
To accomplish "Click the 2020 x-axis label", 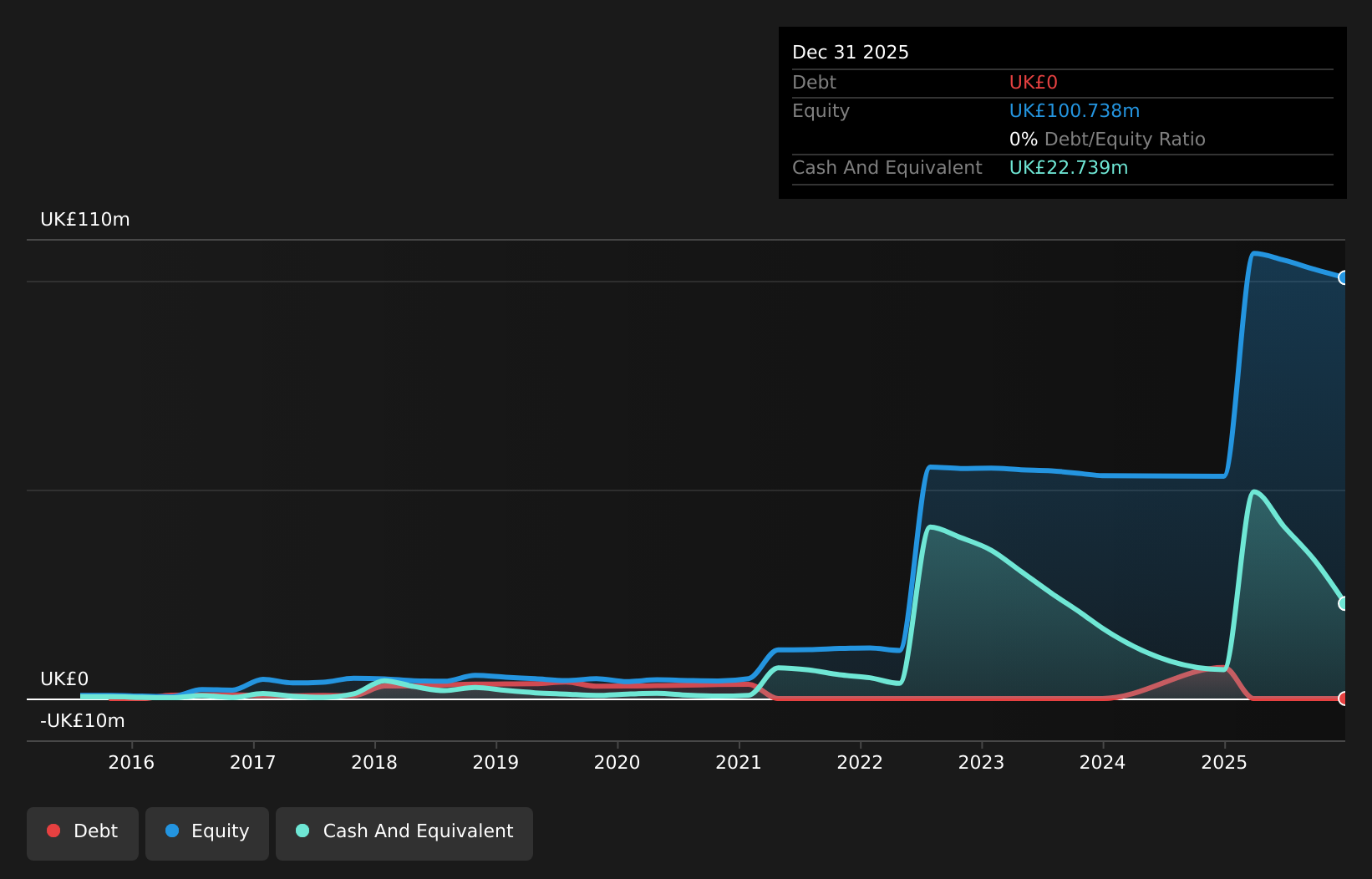I will (617, 762).
